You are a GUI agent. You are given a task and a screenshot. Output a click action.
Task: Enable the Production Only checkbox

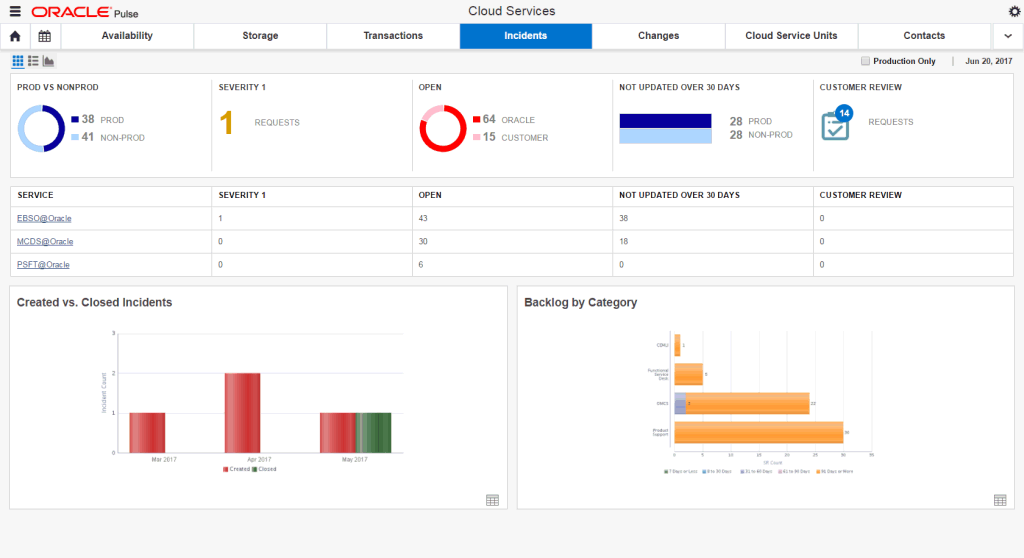(x=865, y=61)
